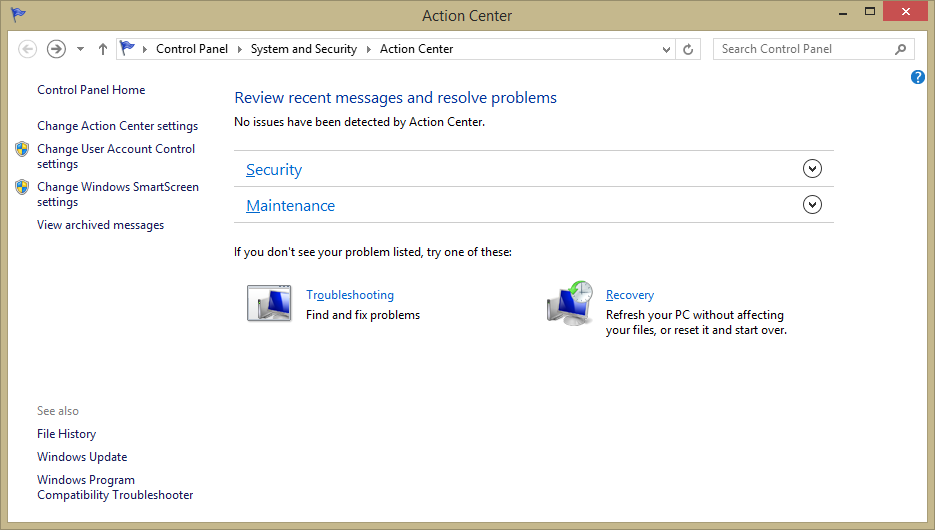This screenshot has width=935, height=530.
Task: Open Control Panel Home
Action: tap(91, 89)
